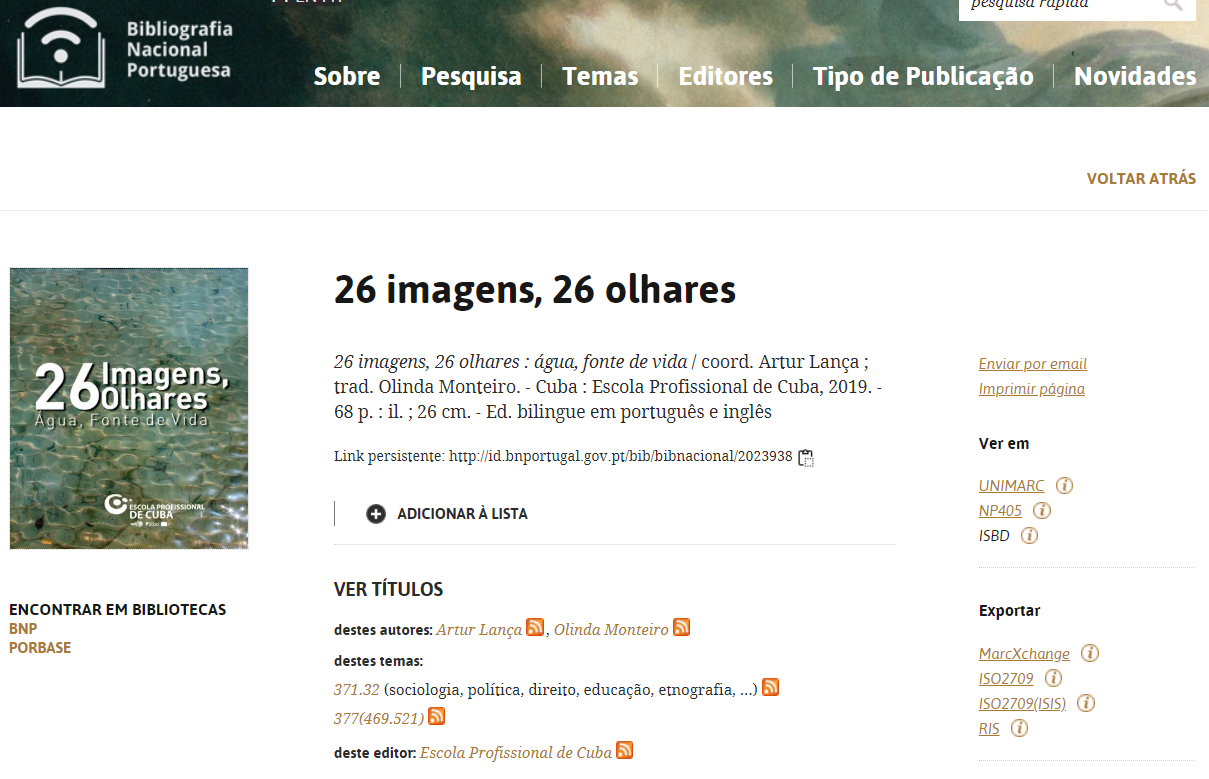Open the NP405 view link
The height and width of the screenshot is (779, 1209).
(1000, 511)
